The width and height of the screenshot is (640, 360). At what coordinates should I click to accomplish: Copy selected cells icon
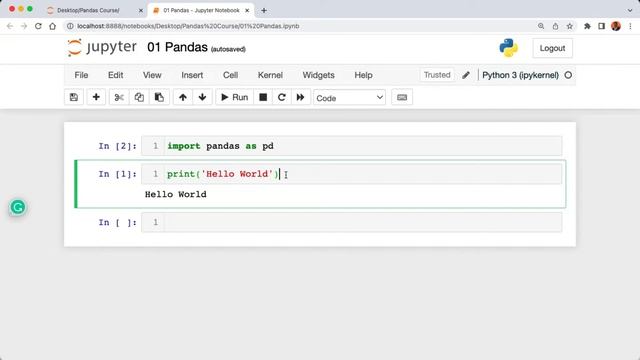tap(139, 97)
